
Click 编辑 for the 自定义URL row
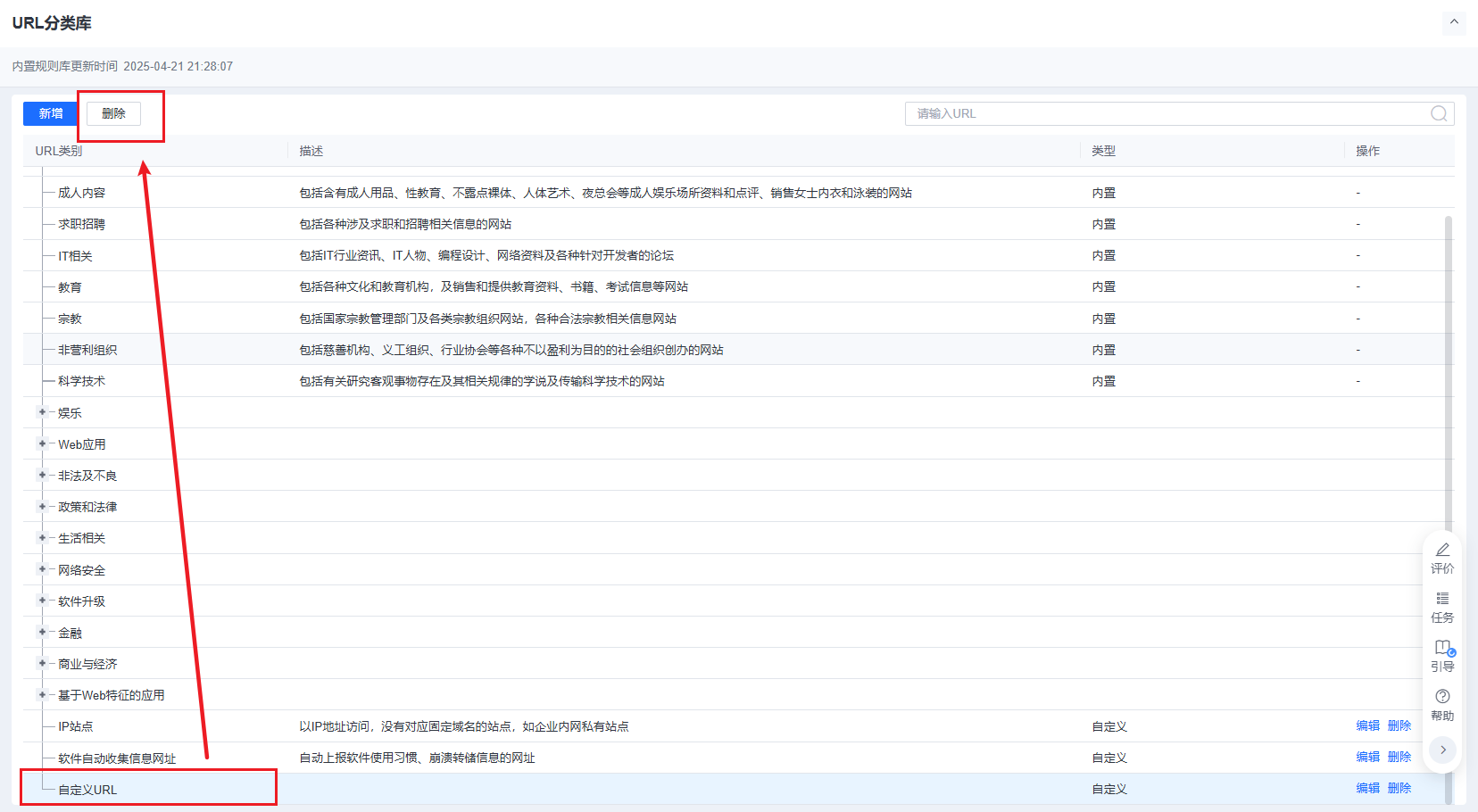[1367, 788]
